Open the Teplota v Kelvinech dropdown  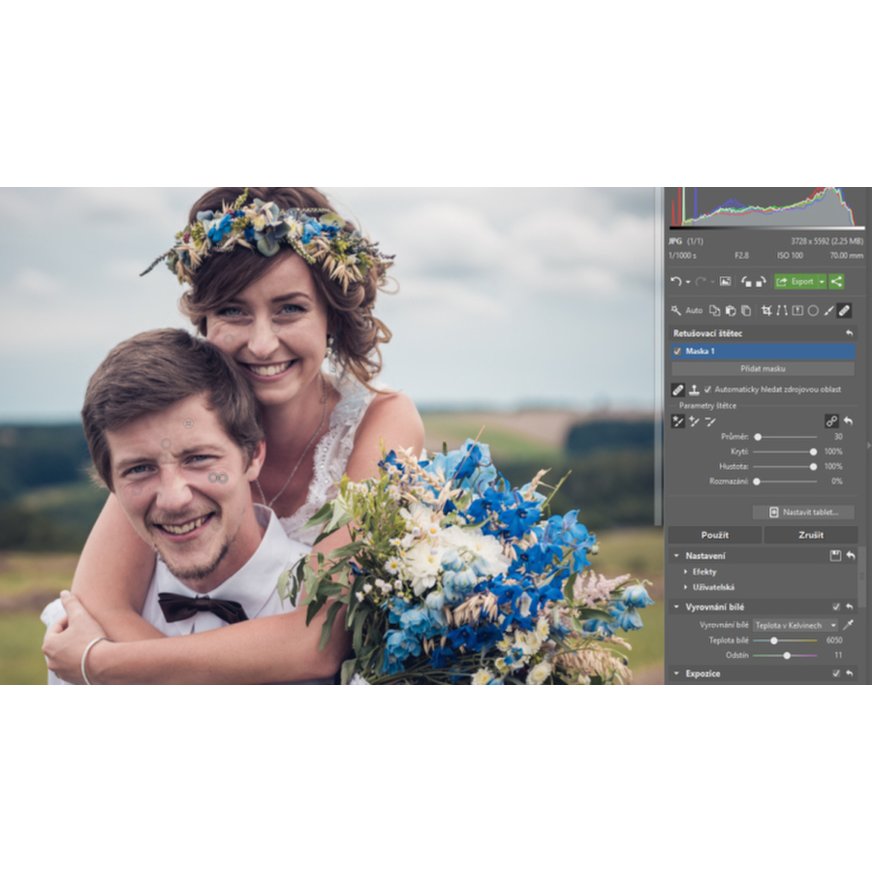tap(795, 625)
